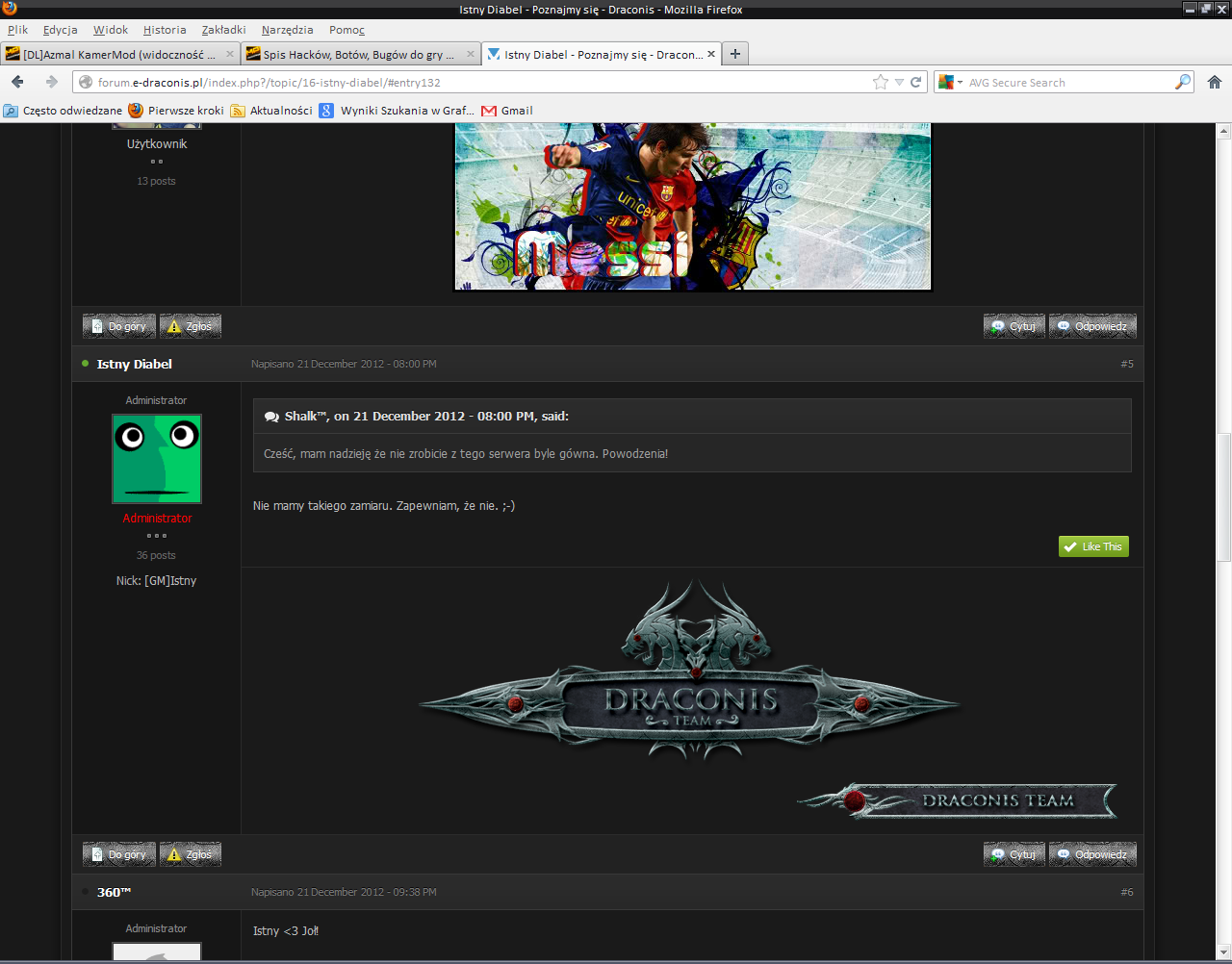The image size is (1232, 964).
Task: Open post permalink #6
Action: click(1127, 892)
